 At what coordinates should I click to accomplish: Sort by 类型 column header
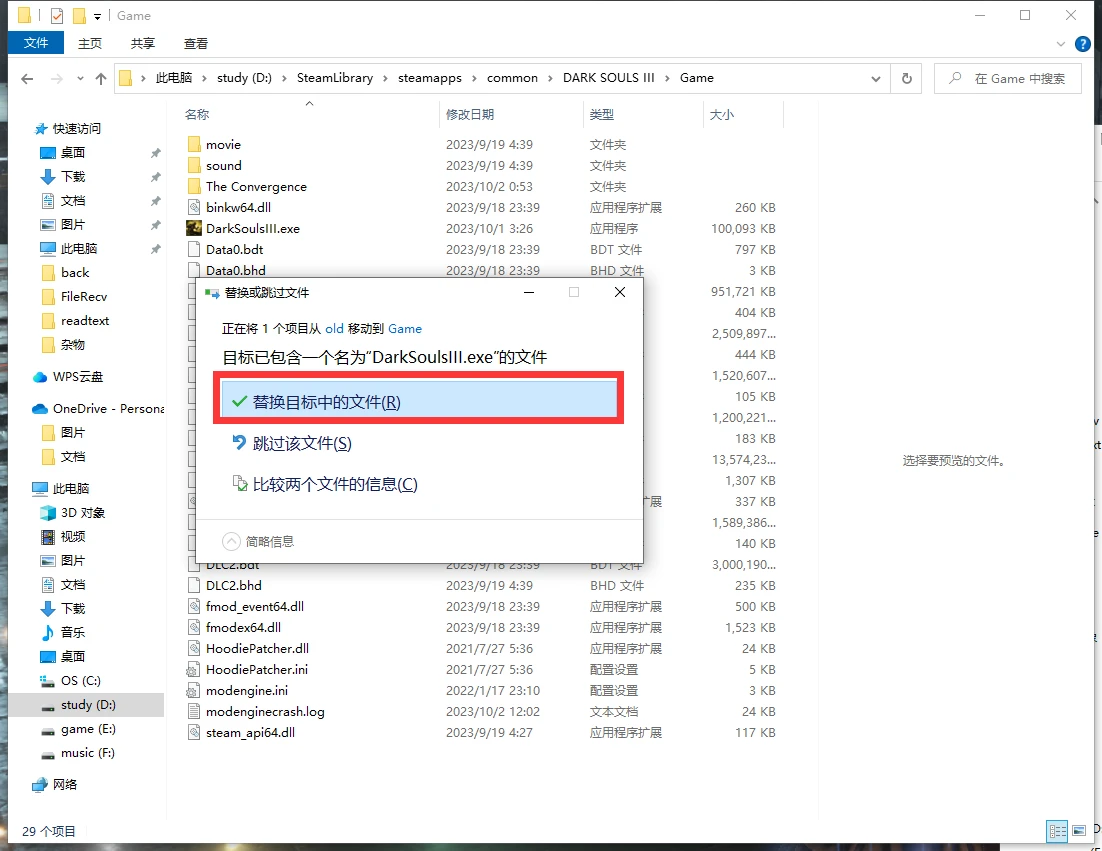[x=602, y=115]
